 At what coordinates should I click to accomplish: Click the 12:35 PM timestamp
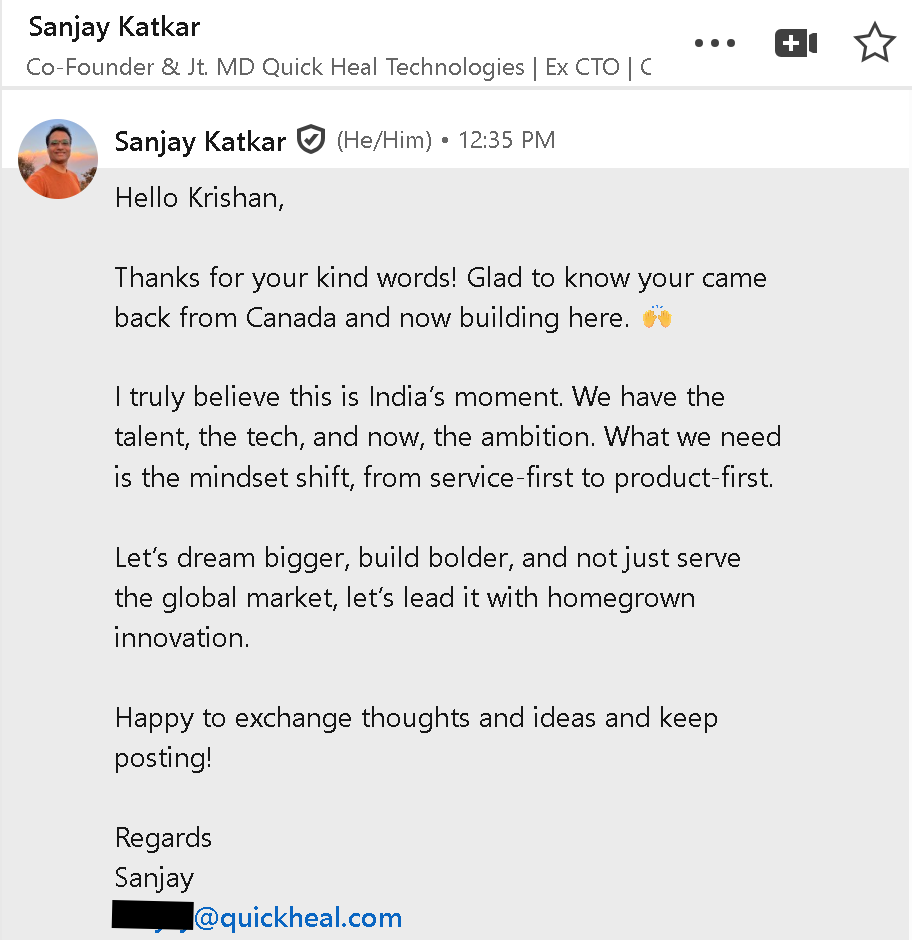506,141
